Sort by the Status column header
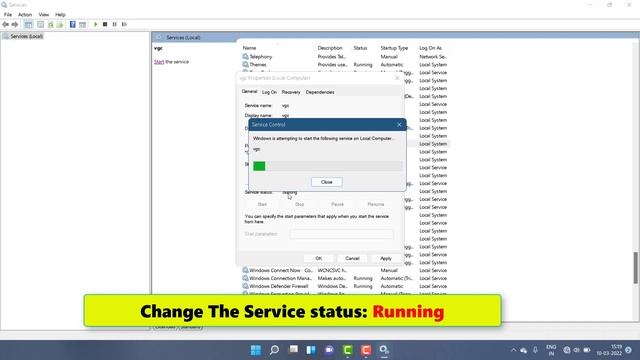Image resolution: width=640 pixels, height=360 pixels. [x=360, y=48]
